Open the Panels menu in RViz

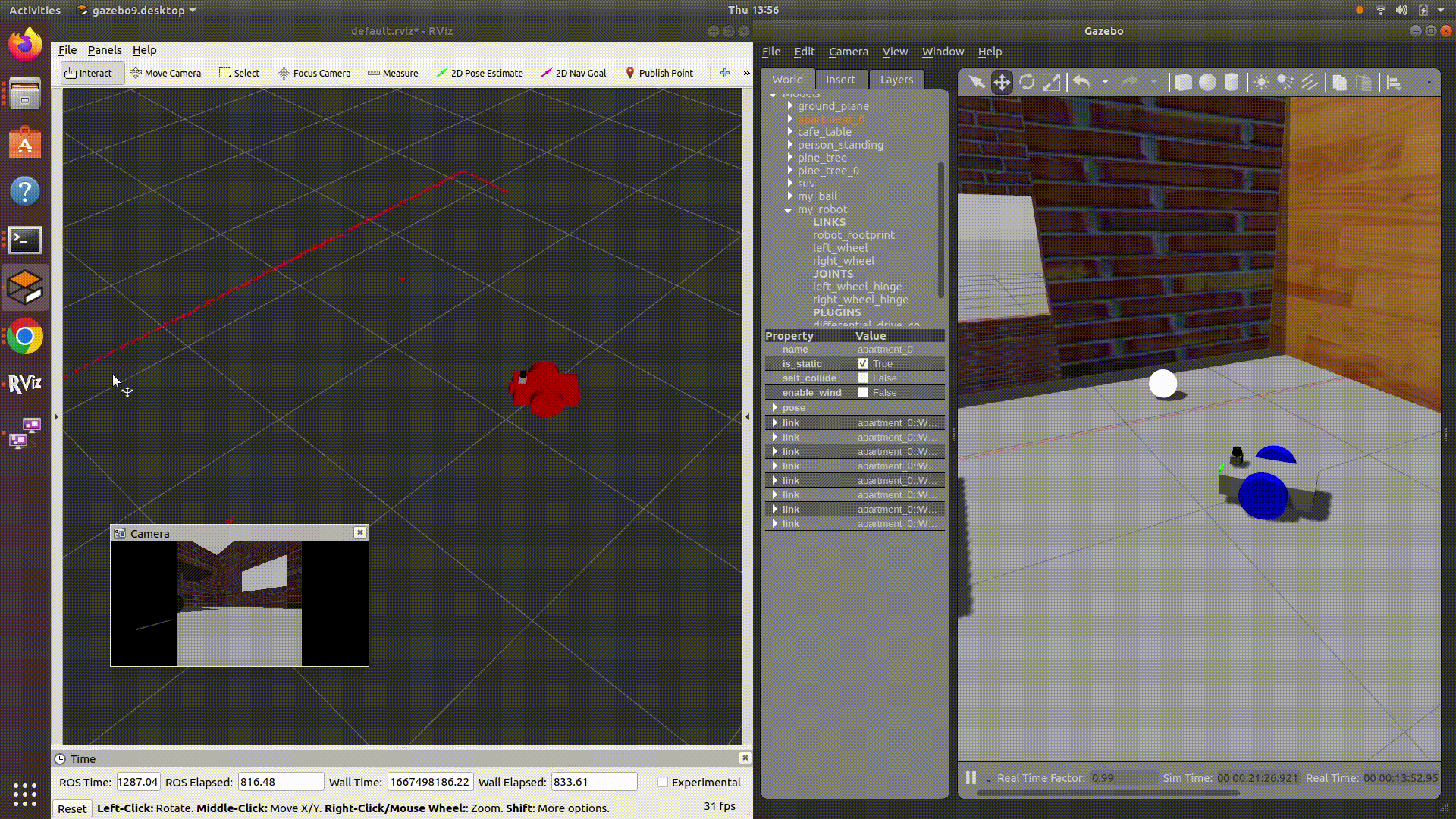point(104,50)
